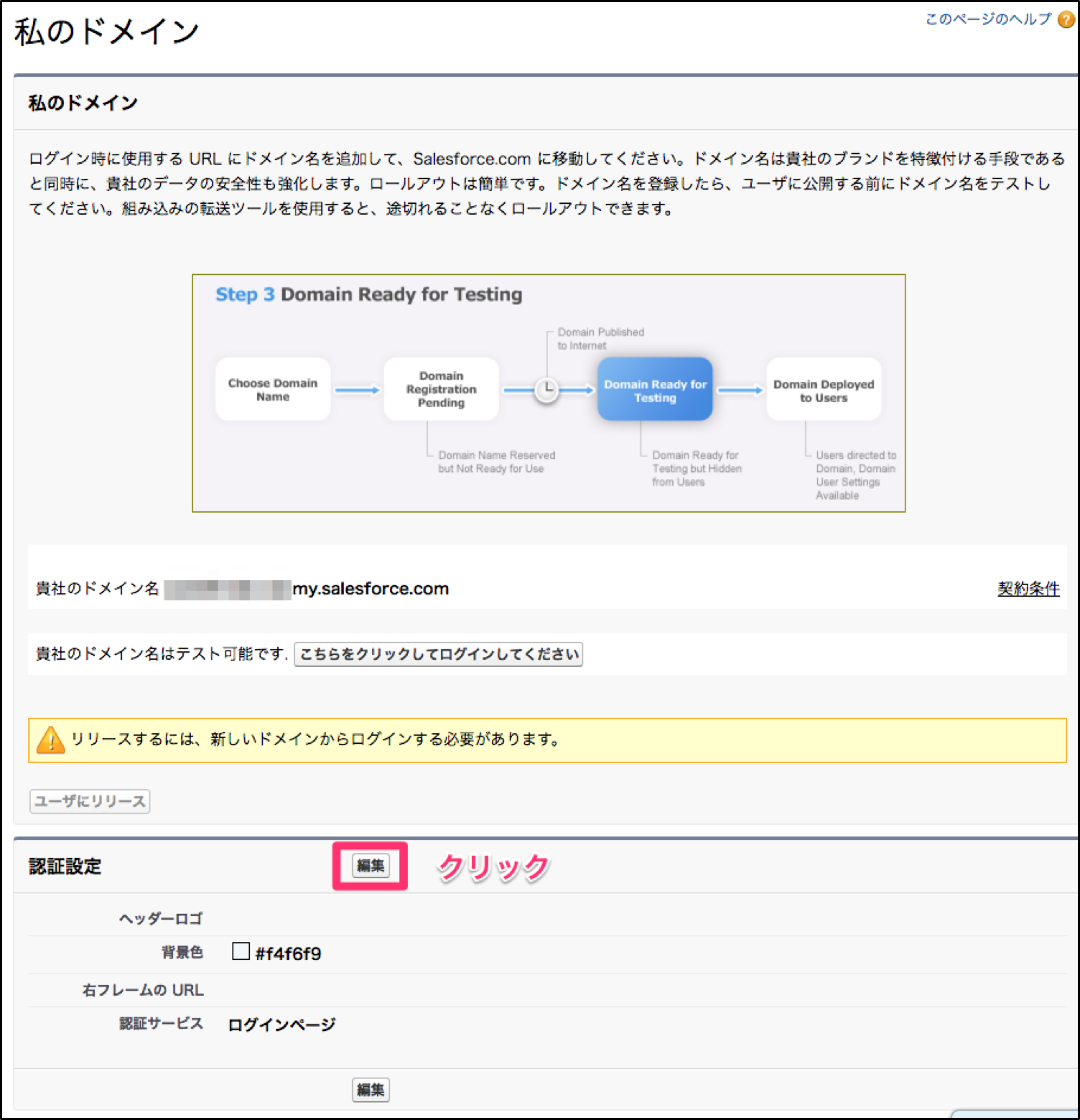The height and width of the screenshot is (1120, 1080).
Task: Click the Domain Registration Pending step box
Action: (441, 389)
